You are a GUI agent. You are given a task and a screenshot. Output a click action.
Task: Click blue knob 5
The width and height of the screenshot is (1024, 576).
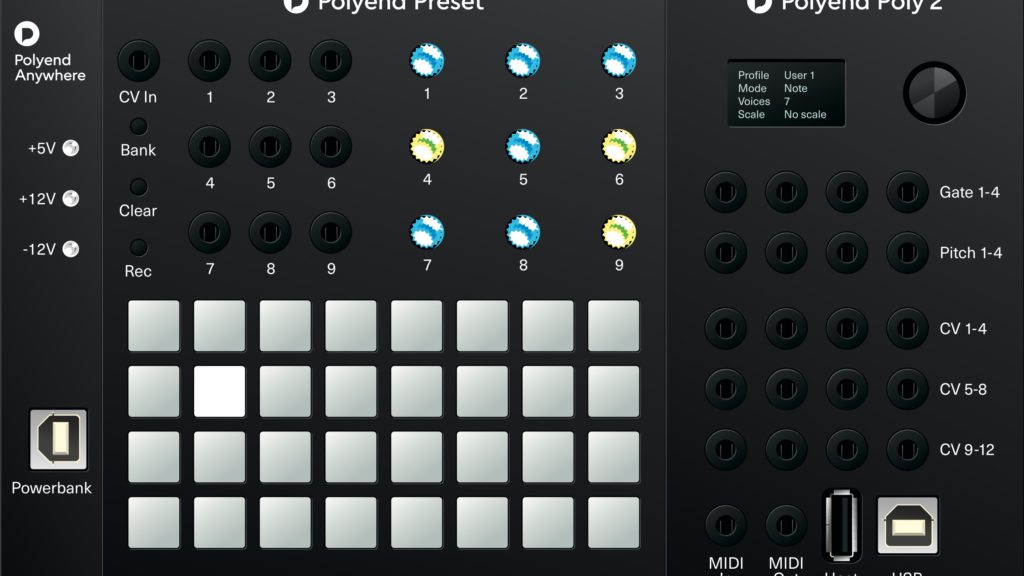click(523, 146)
